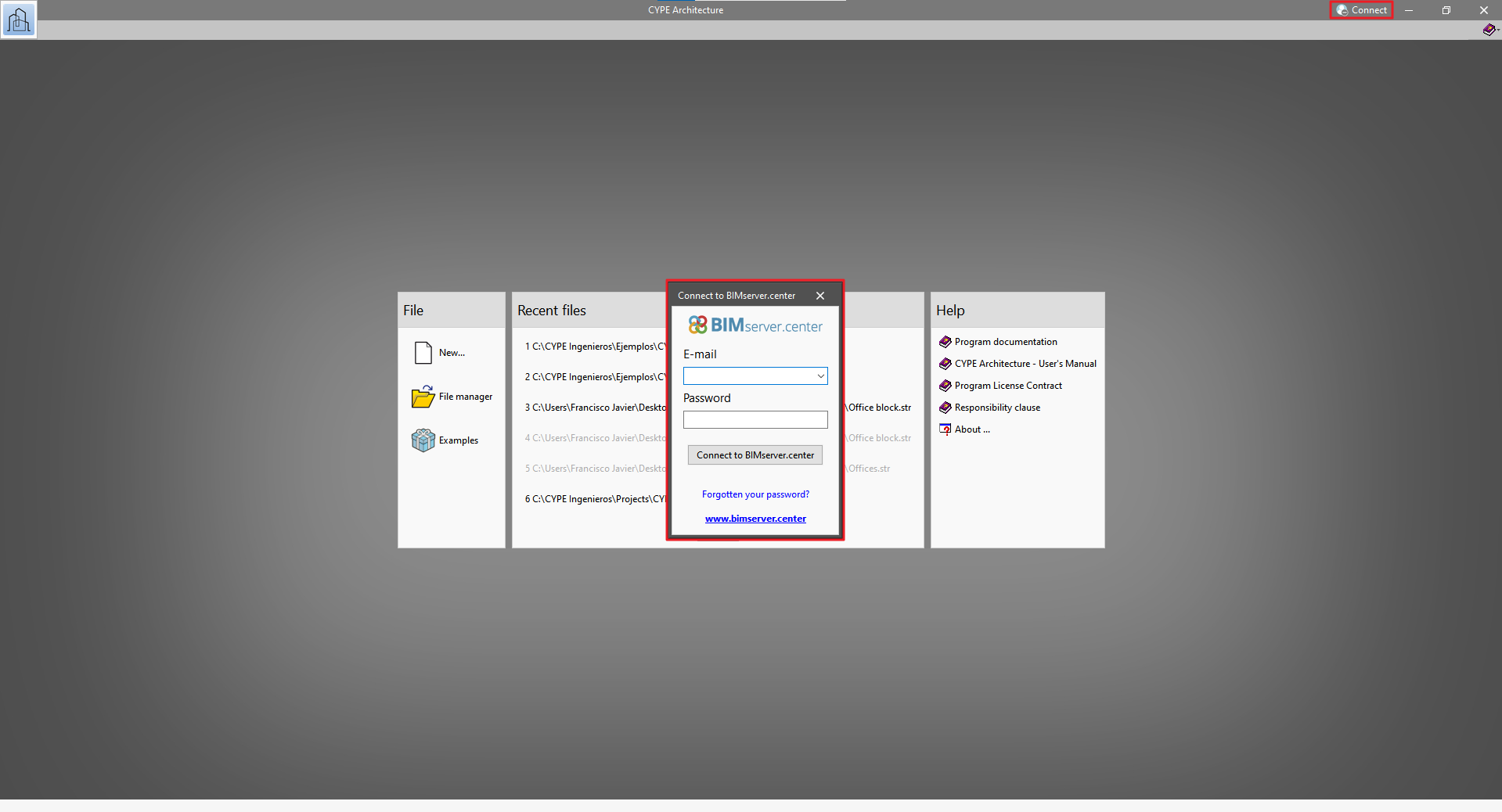Expand the E-mail dropdown arrow
This screenshot has width=1502, height=812.
click(820, 376)
